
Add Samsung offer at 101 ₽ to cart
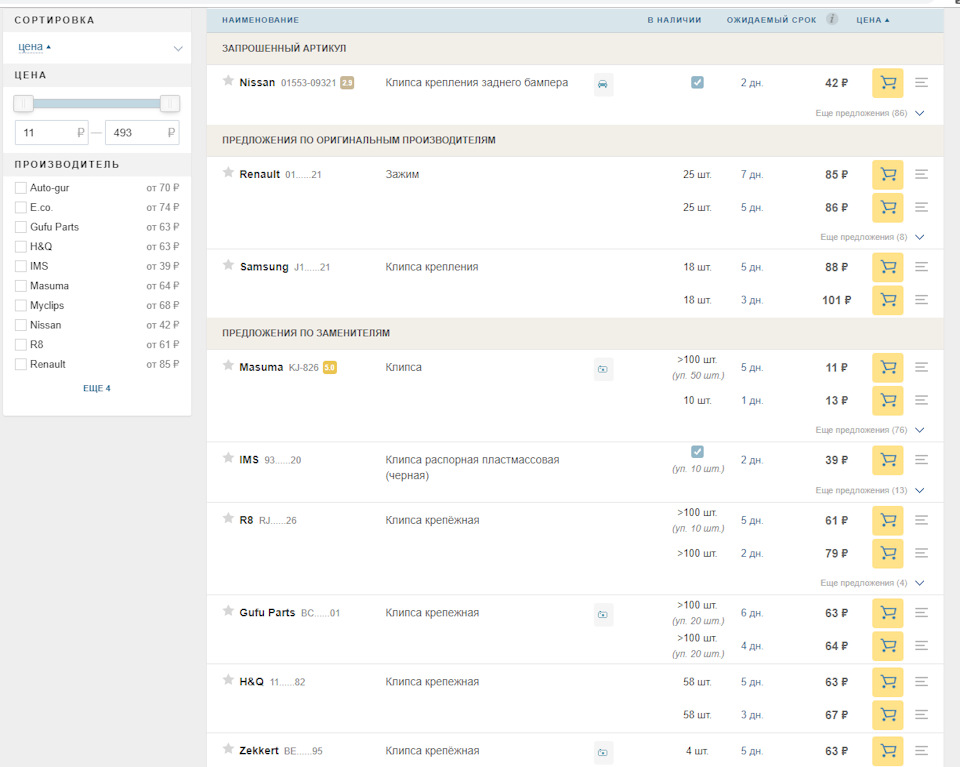point(887,300)
